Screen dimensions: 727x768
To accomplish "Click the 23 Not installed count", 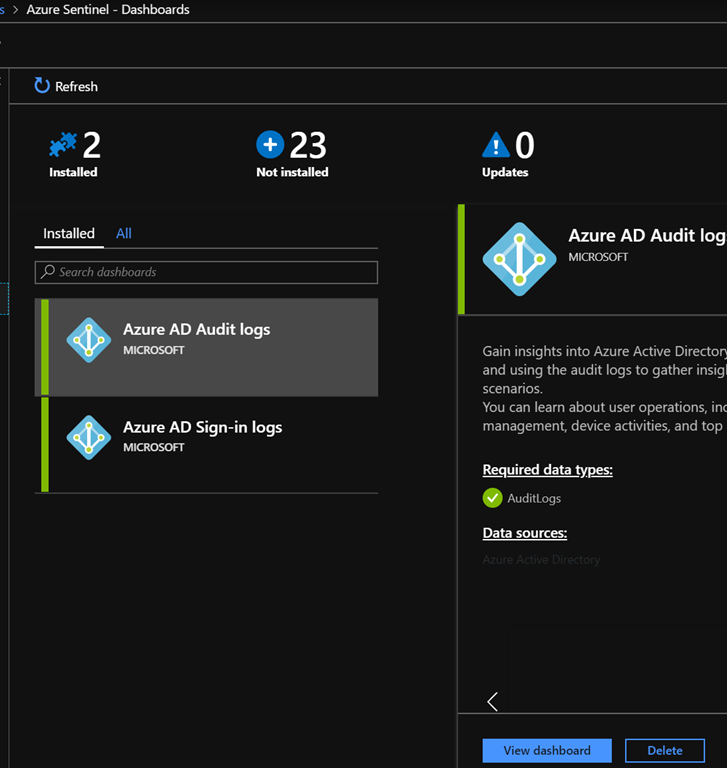I will [x=308, y=146].
